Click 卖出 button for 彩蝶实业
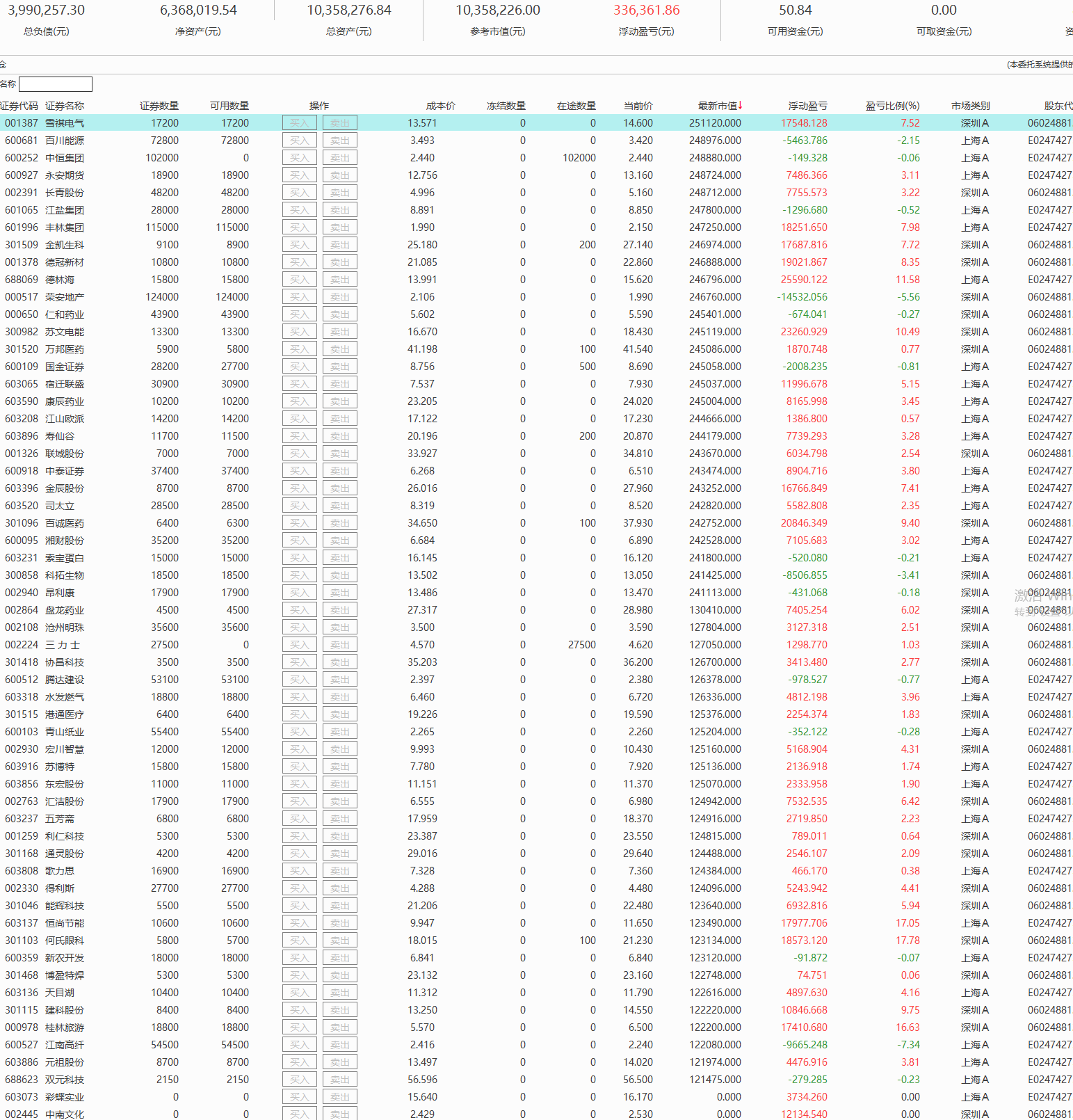 click(x=340, y=1097)
